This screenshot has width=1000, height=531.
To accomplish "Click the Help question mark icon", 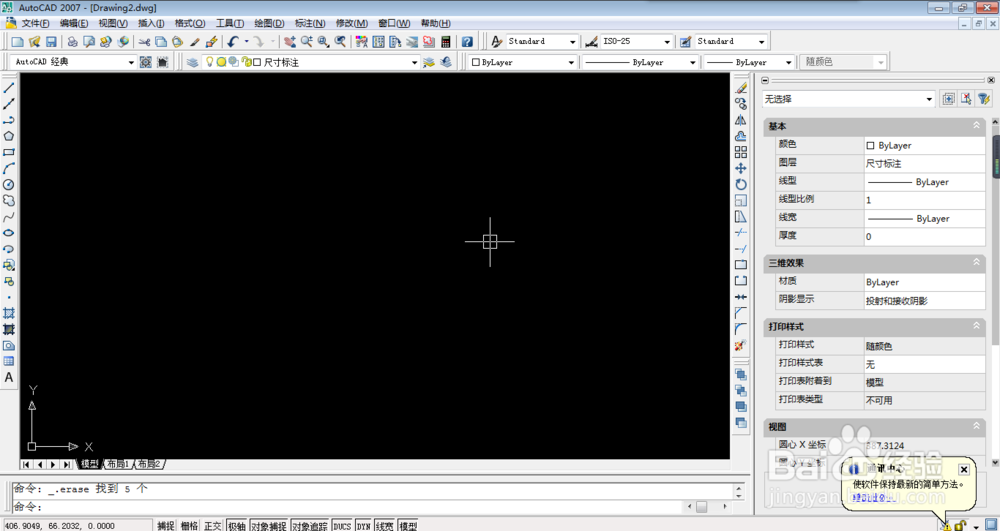I will [x=467, y=41].
